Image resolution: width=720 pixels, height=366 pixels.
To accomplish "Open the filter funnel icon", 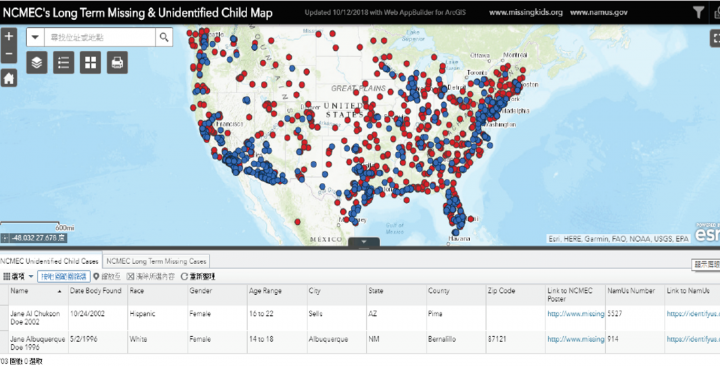I will [x=698, y=12].
